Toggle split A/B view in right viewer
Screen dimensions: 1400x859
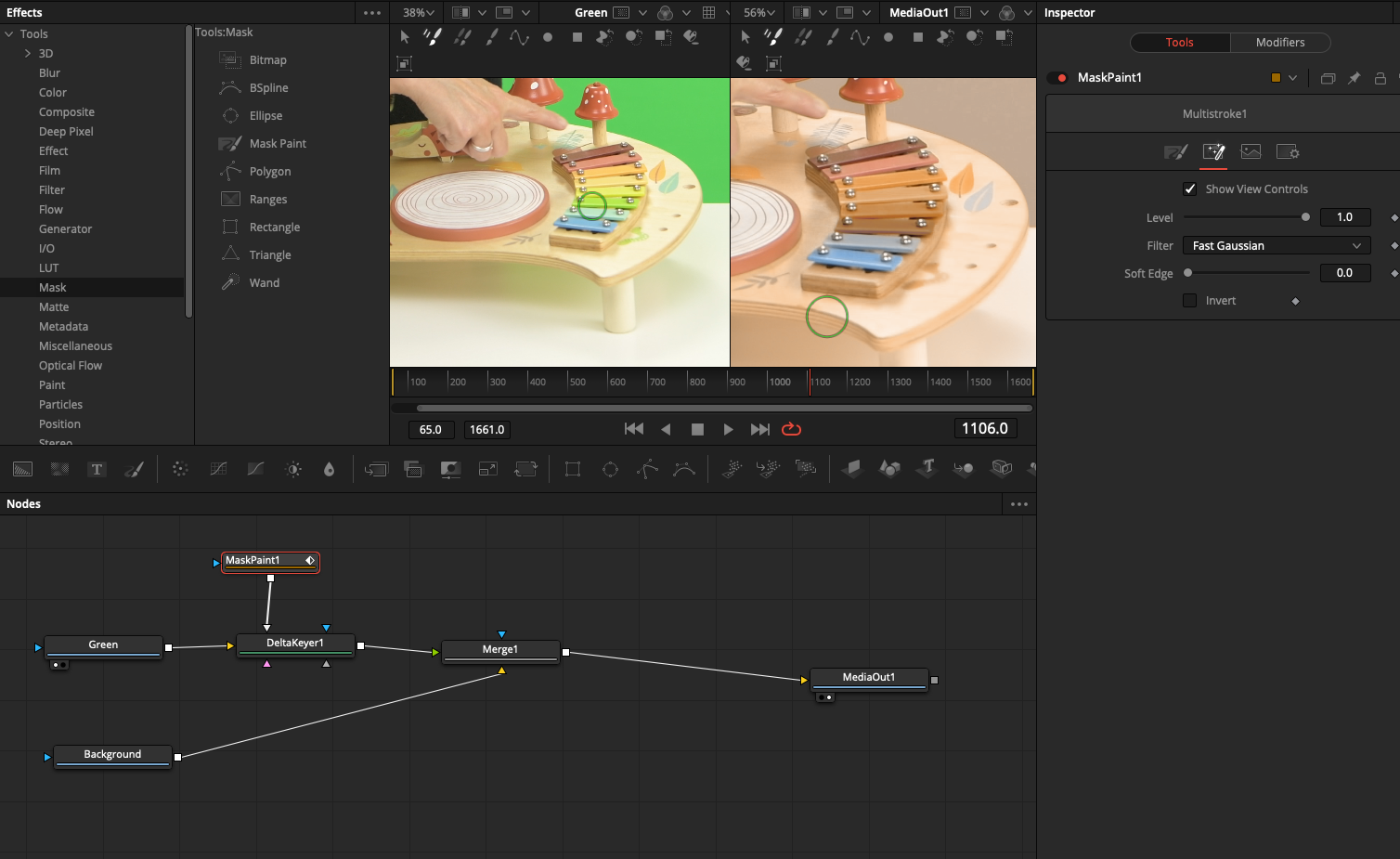[801, 13]
